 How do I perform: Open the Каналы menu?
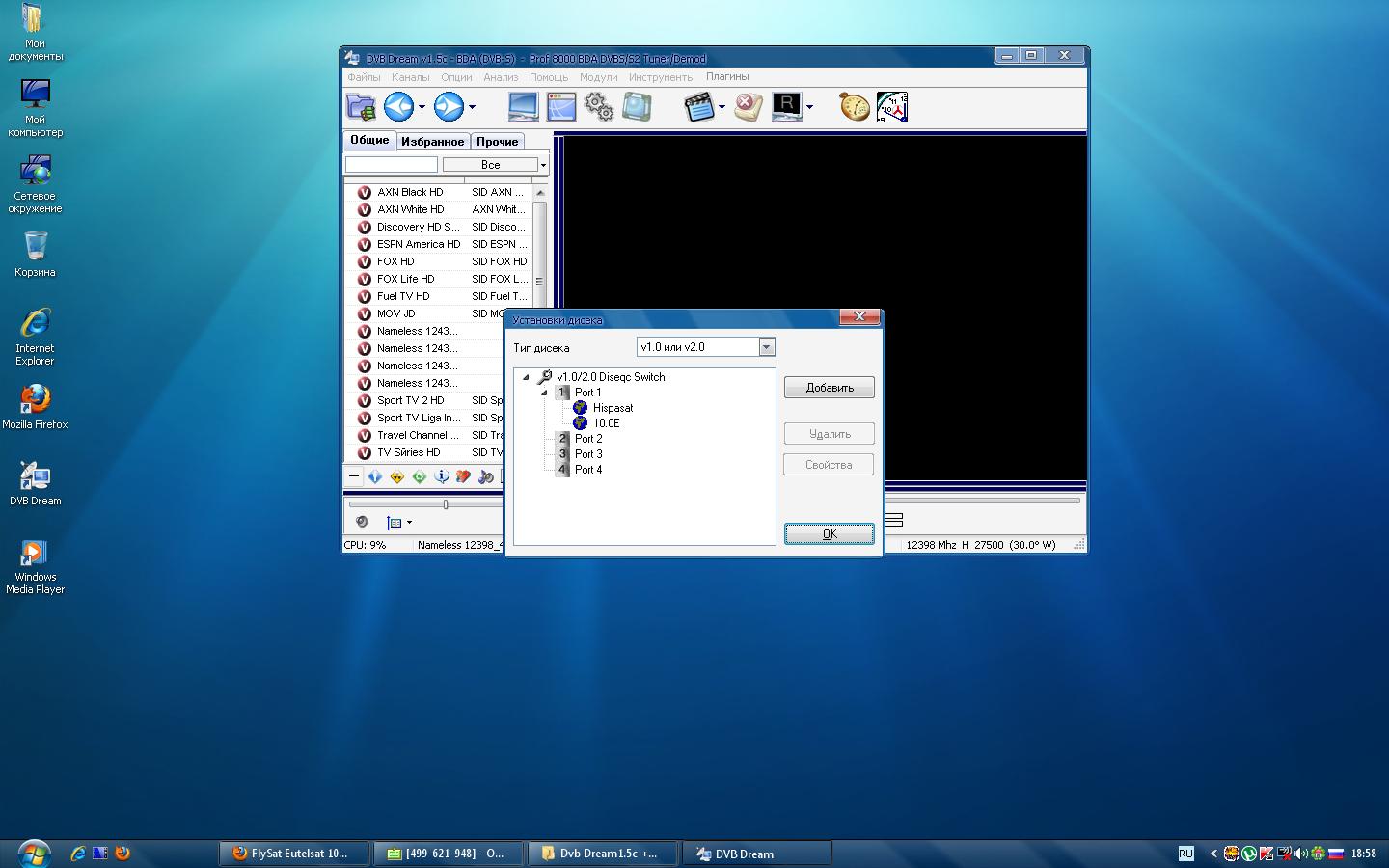pyautogui.click(x=410, y=77)
